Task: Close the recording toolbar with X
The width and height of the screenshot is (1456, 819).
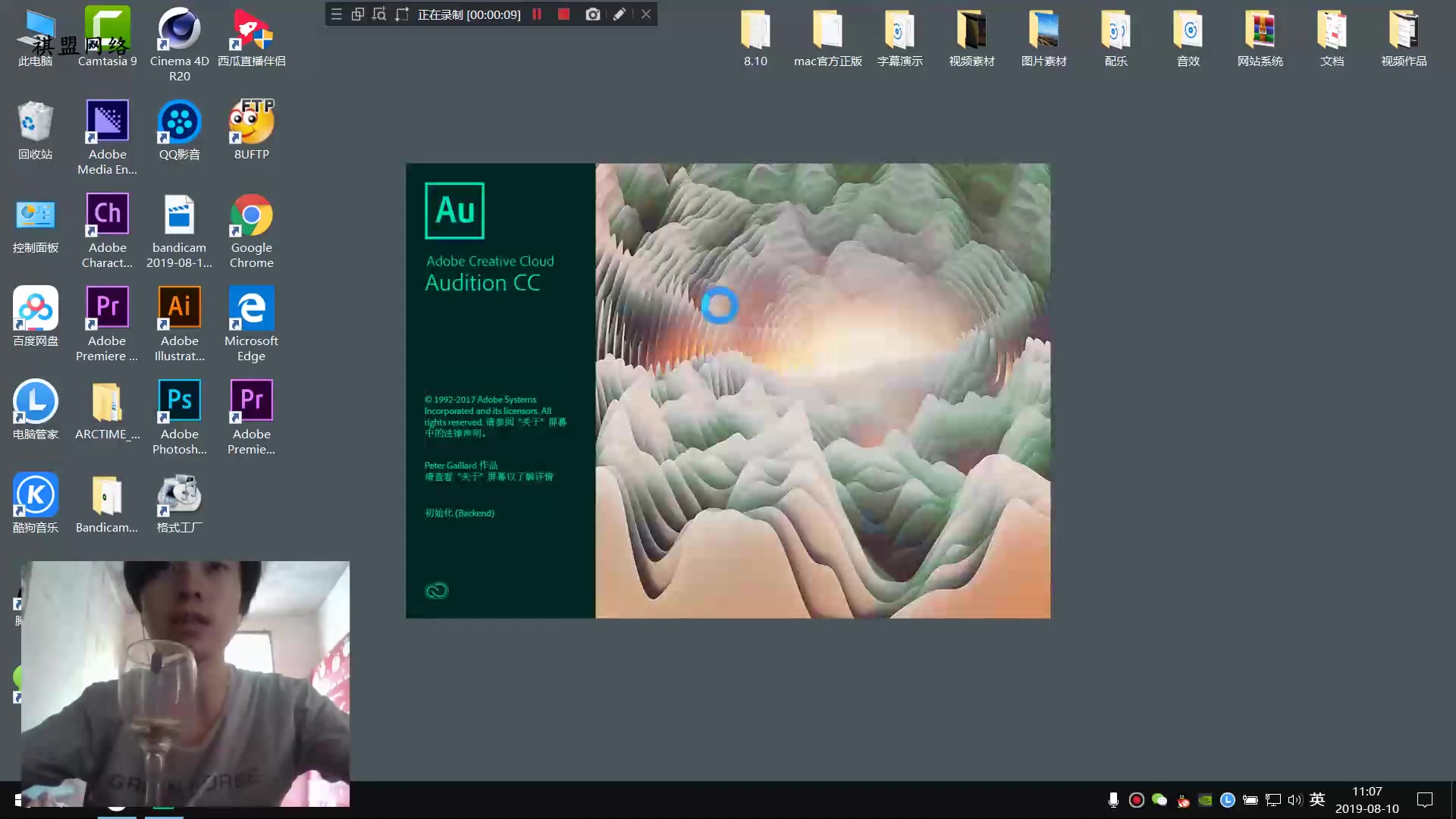Action: coord(646,14)
